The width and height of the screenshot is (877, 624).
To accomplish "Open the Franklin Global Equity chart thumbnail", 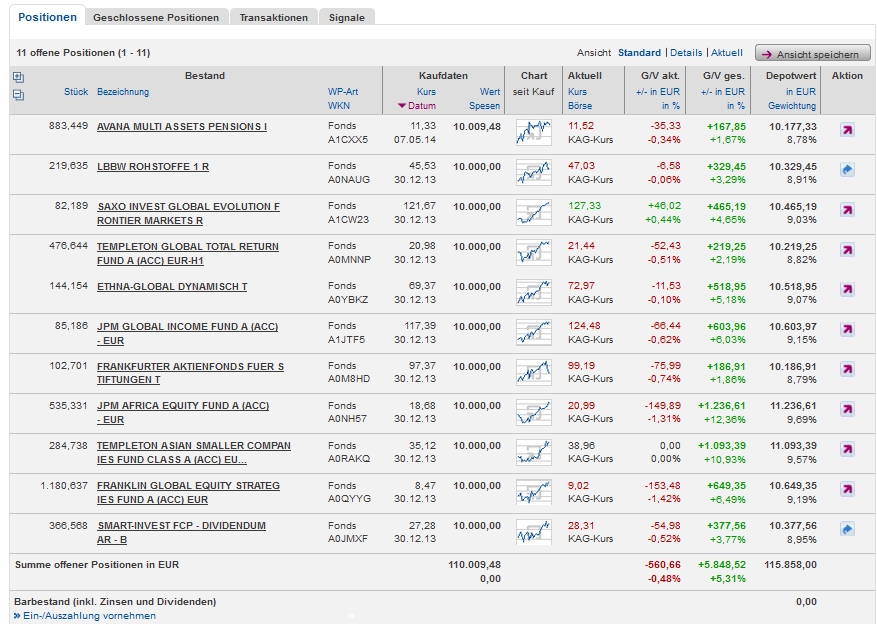I will [534, 492].
